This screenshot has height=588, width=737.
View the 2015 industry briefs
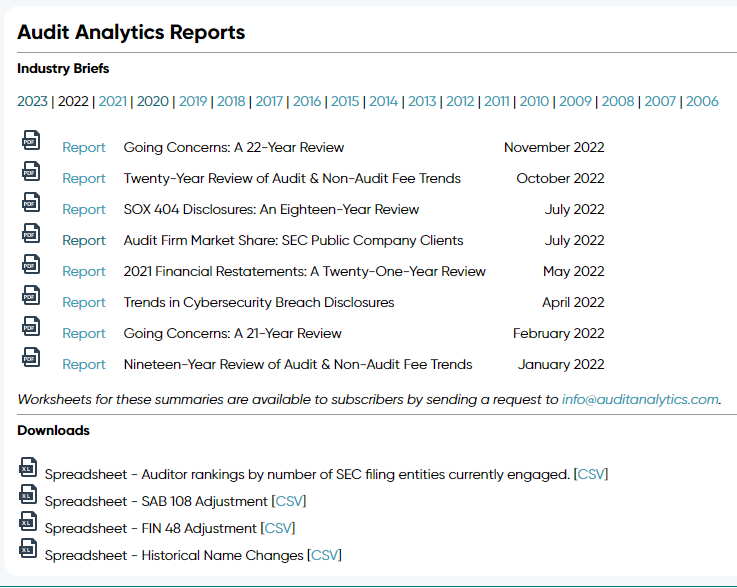pos(345,102)
